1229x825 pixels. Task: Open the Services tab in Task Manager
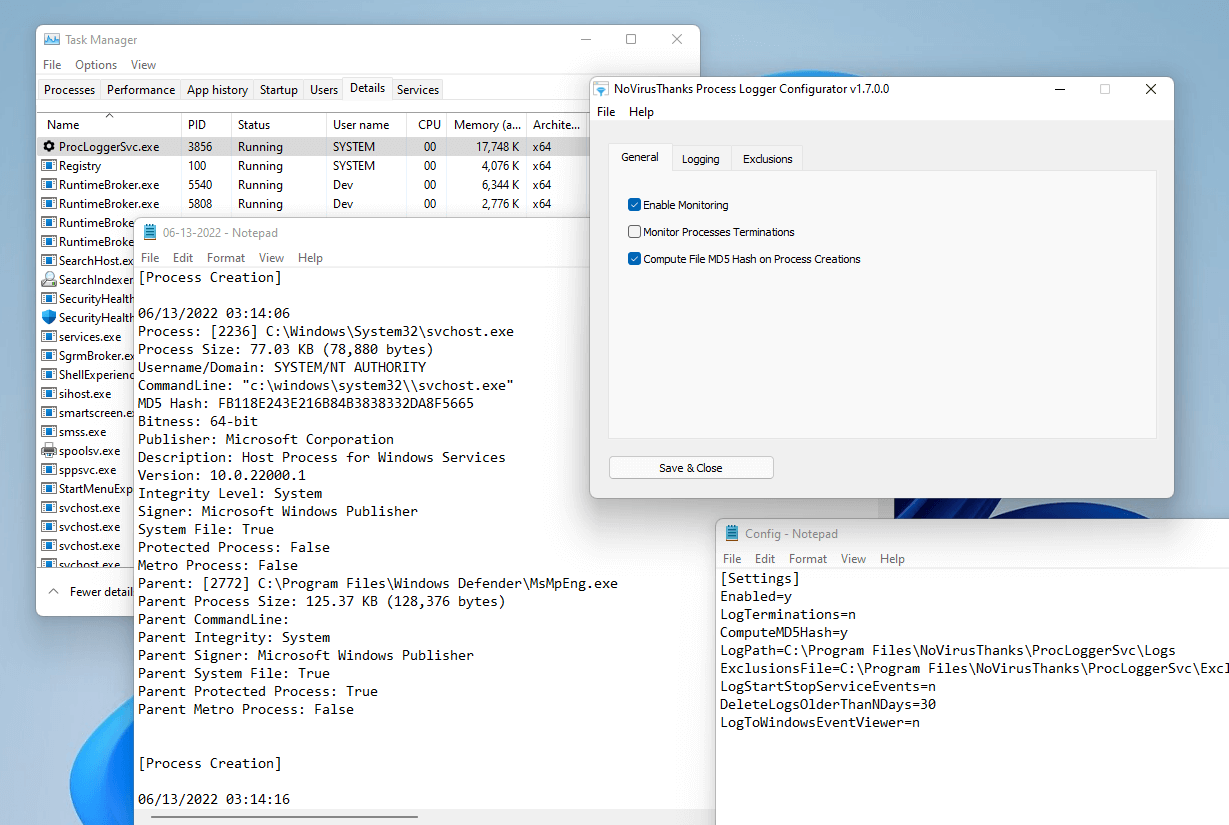pos(418,90)
